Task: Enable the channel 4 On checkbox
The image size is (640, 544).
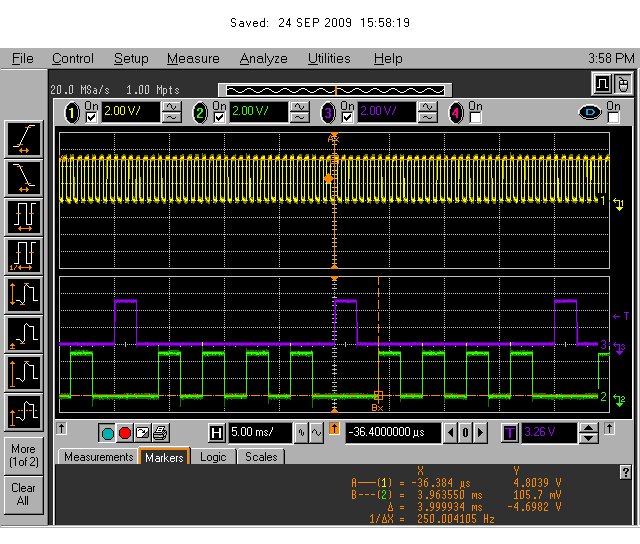Action: pos(474,118)
